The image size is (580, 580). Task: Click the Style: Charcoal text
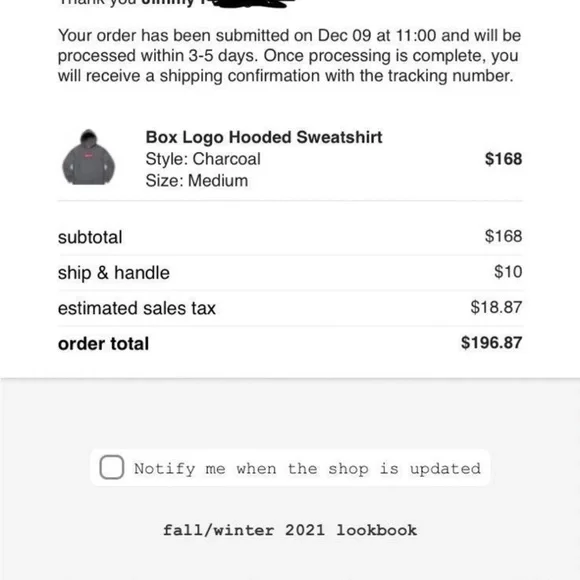pyautogui.click(x=203, y=159)
